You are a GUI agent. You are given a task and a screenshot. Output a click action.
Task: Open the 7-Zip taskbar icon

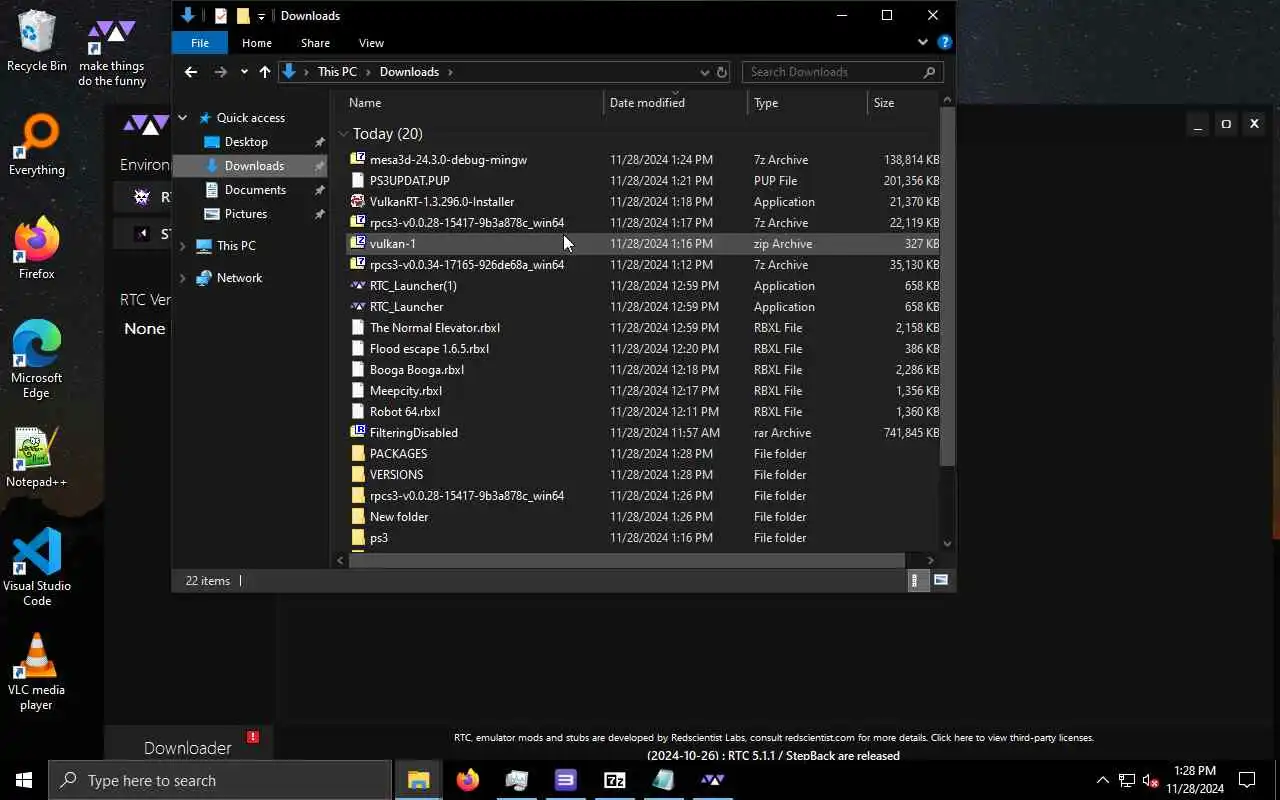(615, 780)
